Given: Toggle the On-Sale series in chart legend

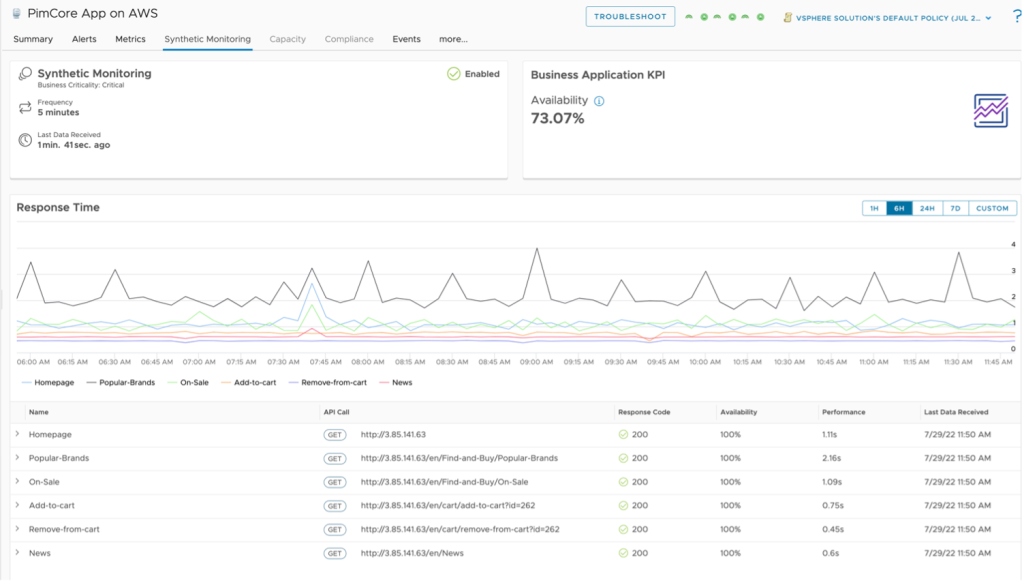Looking at the screenshot, I should point(188,383).
